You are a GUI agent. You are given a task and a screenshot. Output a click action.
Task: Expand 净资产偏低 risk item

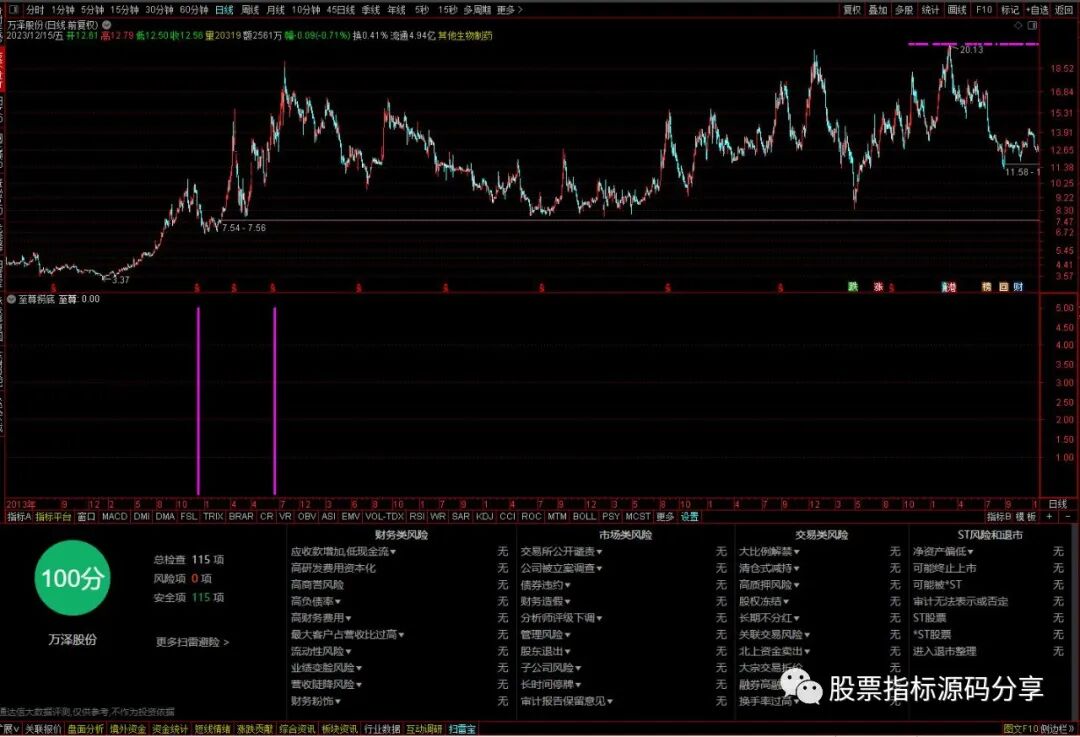point(944,552)
